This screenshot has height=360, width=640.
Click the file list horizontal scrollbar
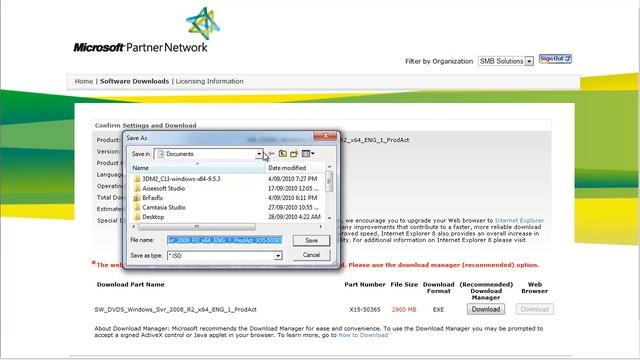pyautogui.click(x=196, y=226)
